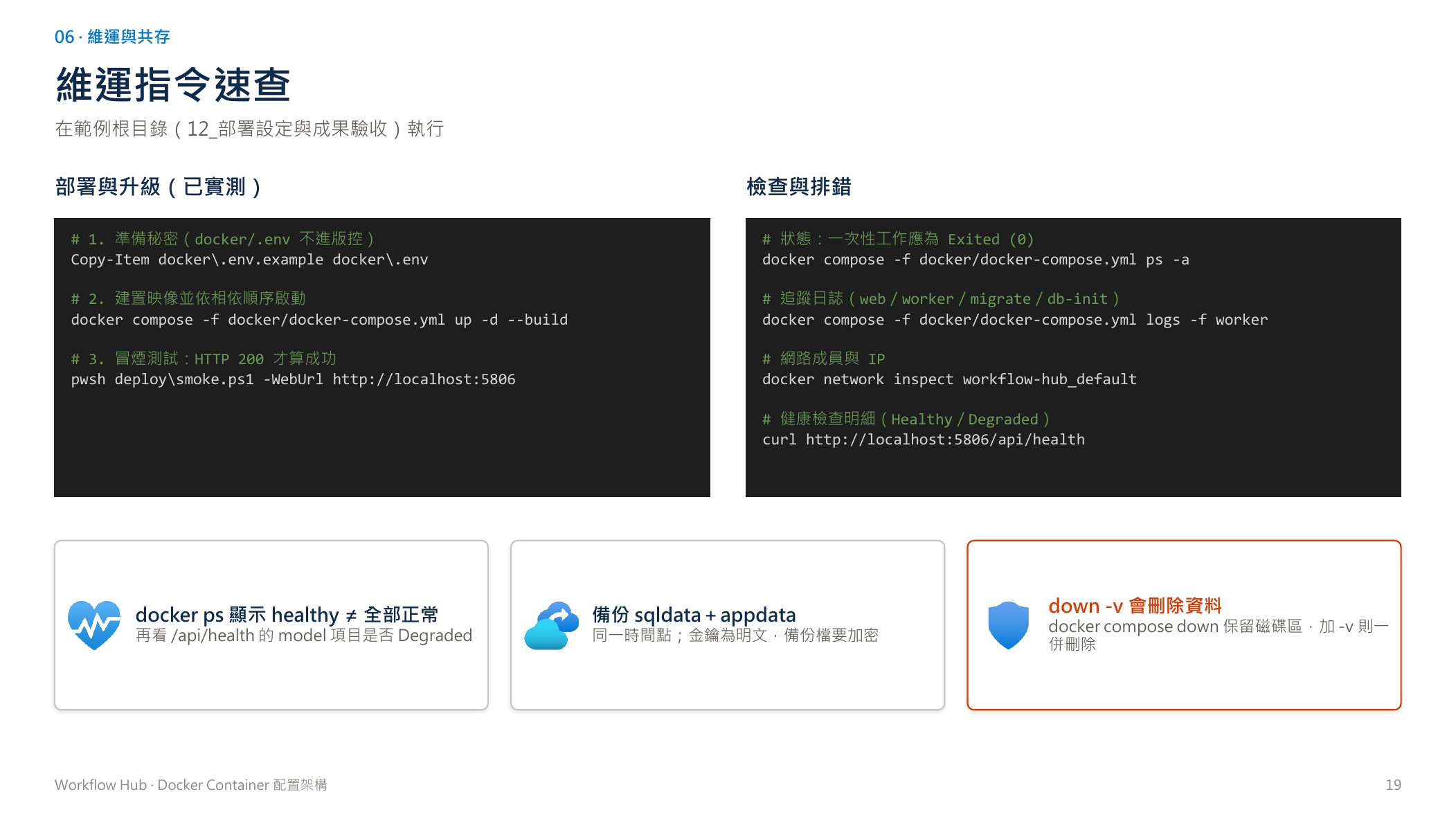Viewport: 1456px width, 819px height.
Task: Select the section label 06 · 維運與共存
Action: (112, 37)
